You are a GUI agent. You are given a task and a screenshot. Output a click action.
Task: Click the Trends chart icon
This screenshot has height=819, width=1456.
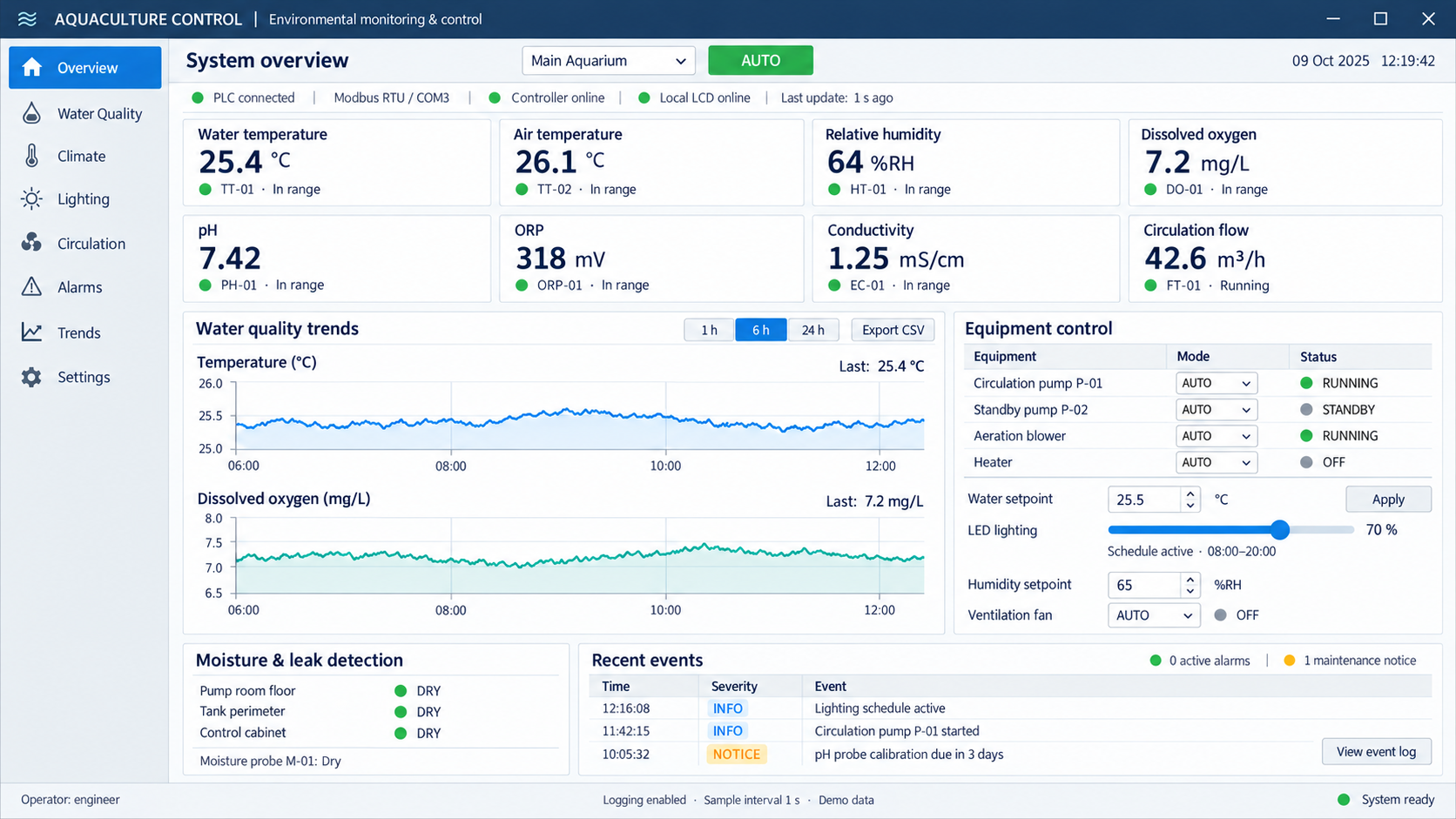coord(31,332)
